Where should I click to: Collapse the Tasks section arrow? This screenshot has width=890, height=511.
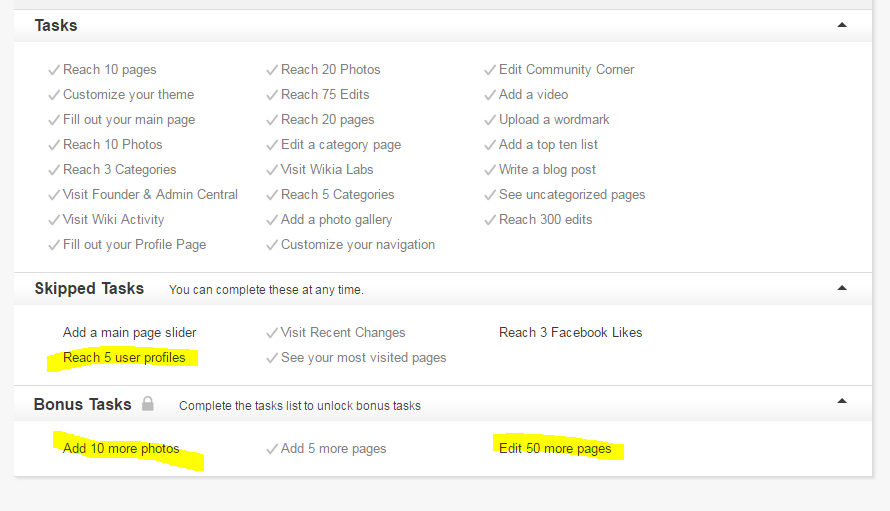click(842, 25)
